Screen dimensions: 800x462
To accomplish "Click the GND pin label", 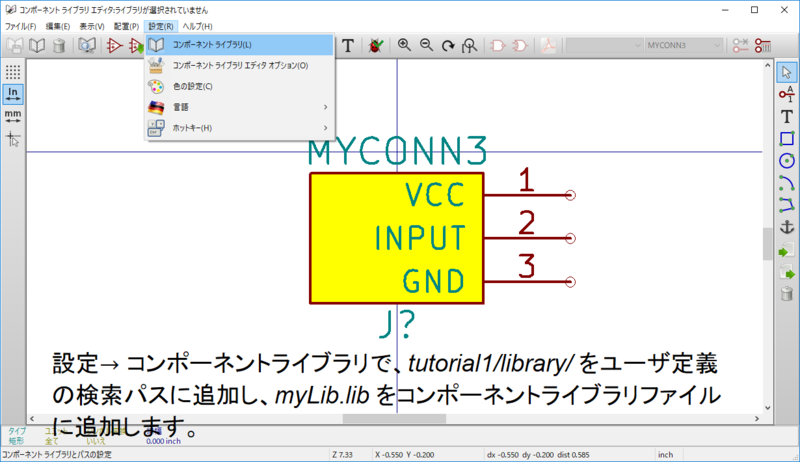I will (434, 281).
